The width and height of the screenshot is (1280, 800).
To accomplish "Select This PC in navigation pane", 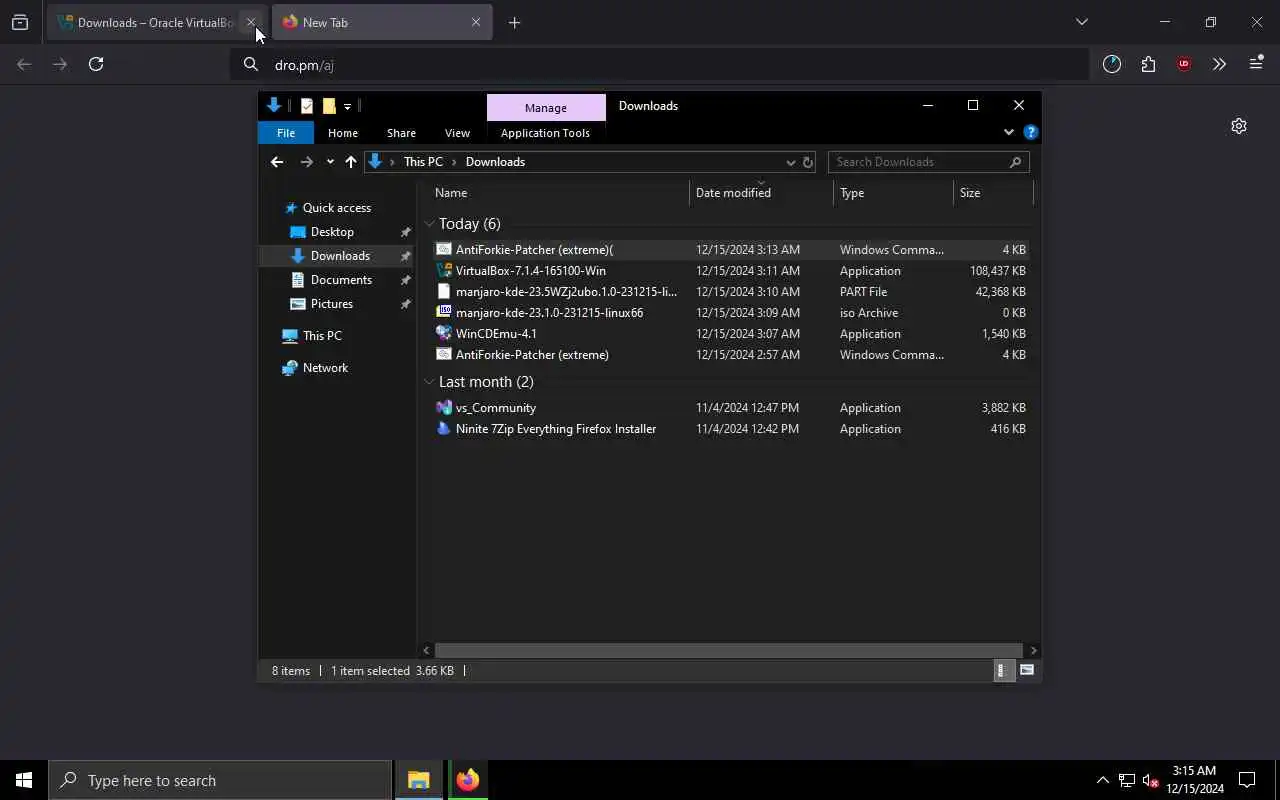I will pos(322,336).
